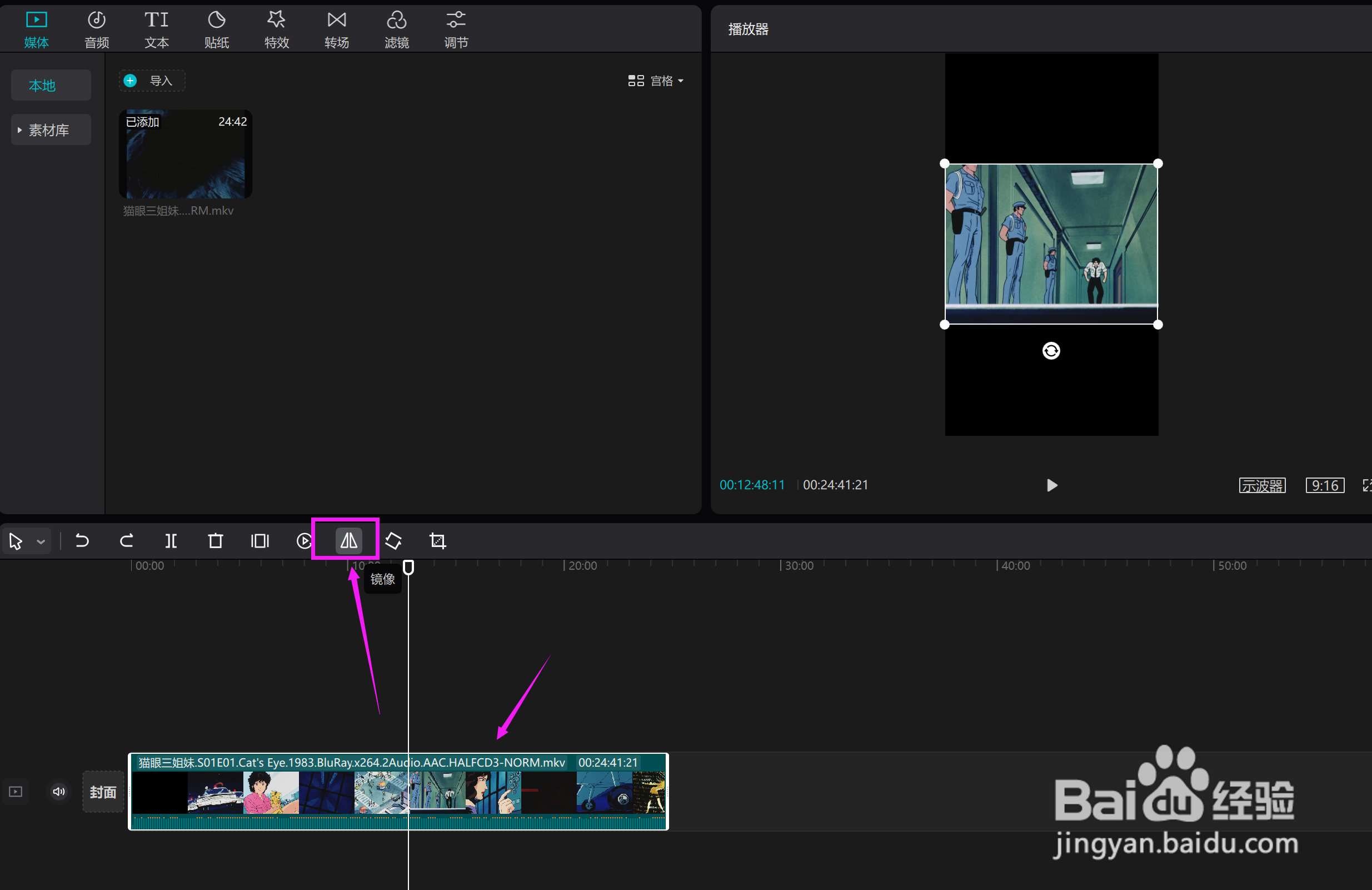Click the playhead marker on the ruler
This screenshot has height=890, width=1372.
point(408,568)
